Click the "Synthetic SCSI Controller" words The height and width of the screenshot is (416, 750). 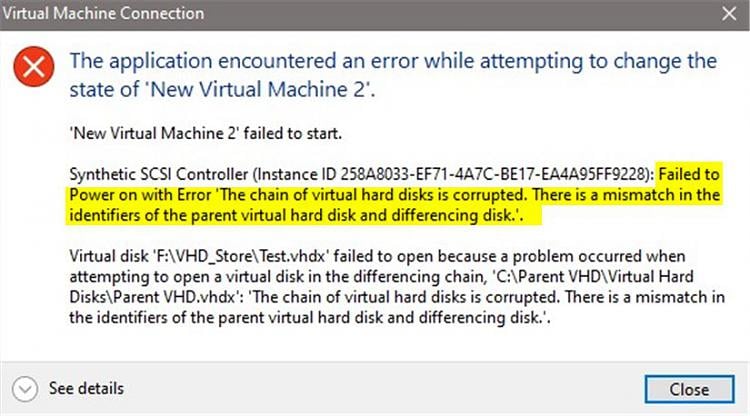pos(159,174)
